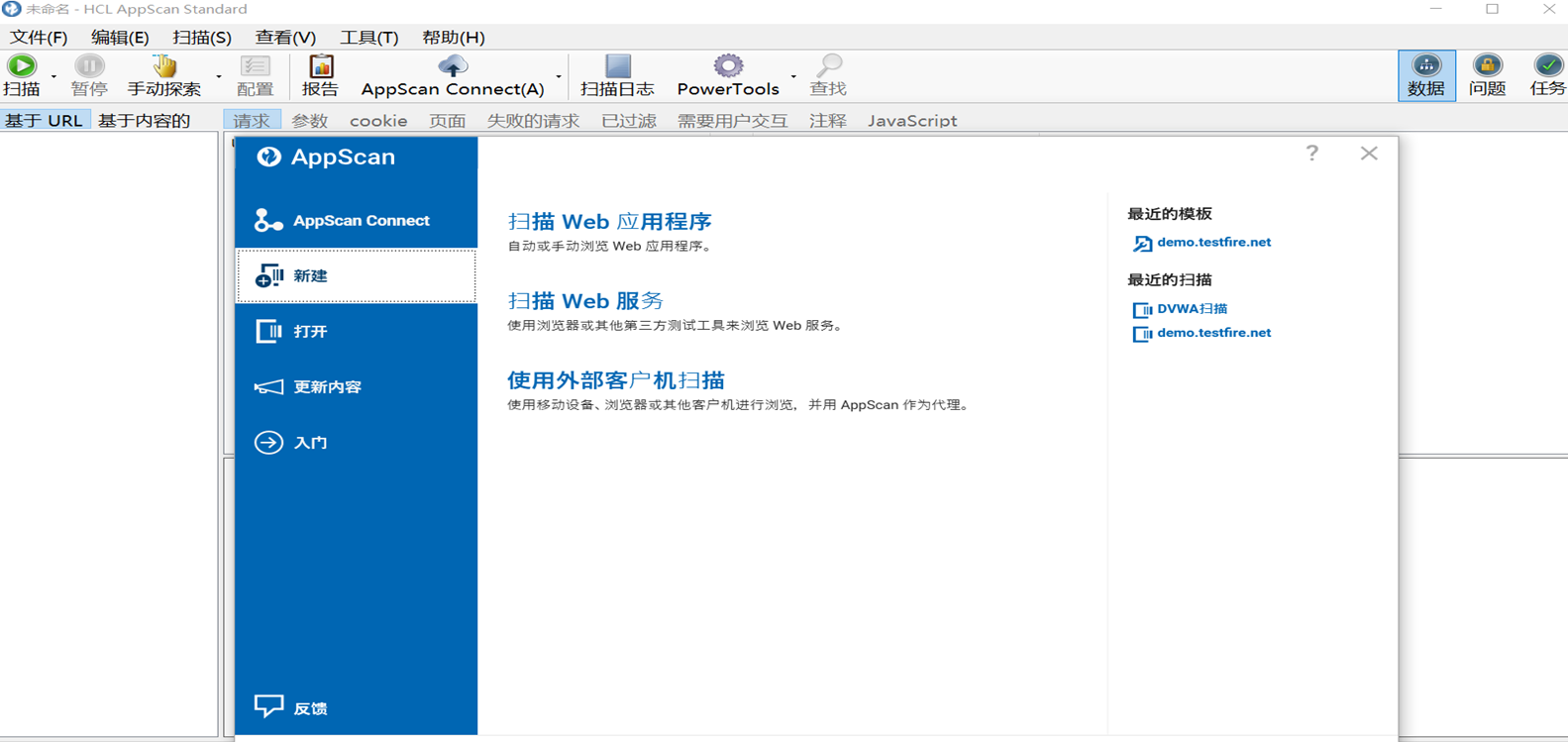Click HCL AppScan title bar app icon
The image size is (1568, 742).
pyautogui.click(x=11, y=9)
